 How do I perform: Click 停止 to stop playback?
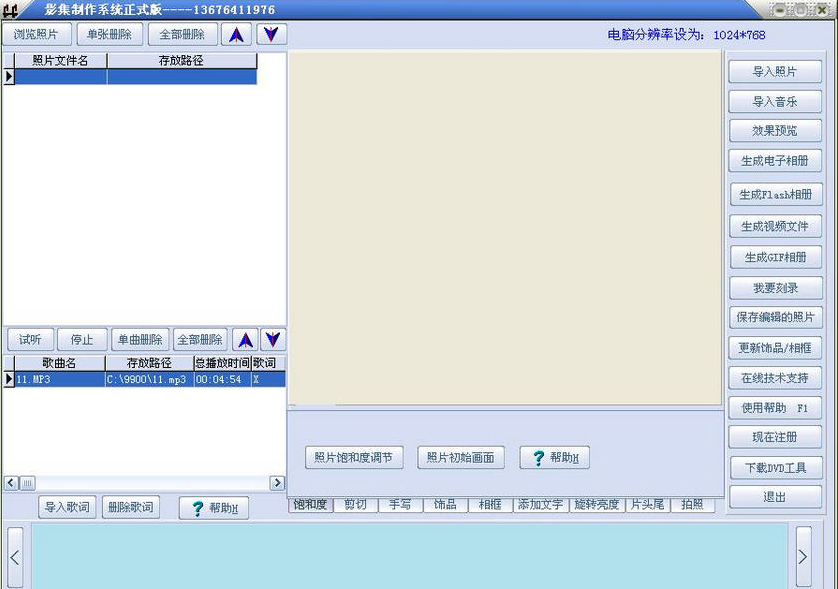point(82,339)
